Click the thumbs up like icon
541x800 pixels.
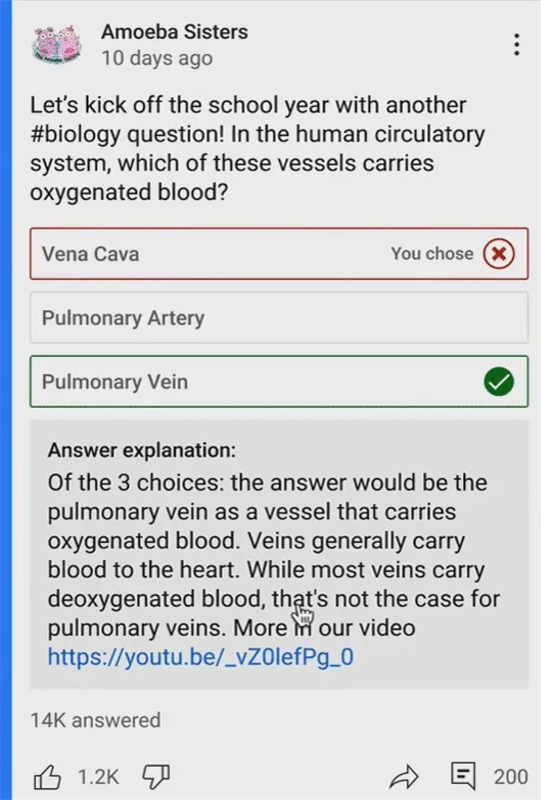point(47,777)
